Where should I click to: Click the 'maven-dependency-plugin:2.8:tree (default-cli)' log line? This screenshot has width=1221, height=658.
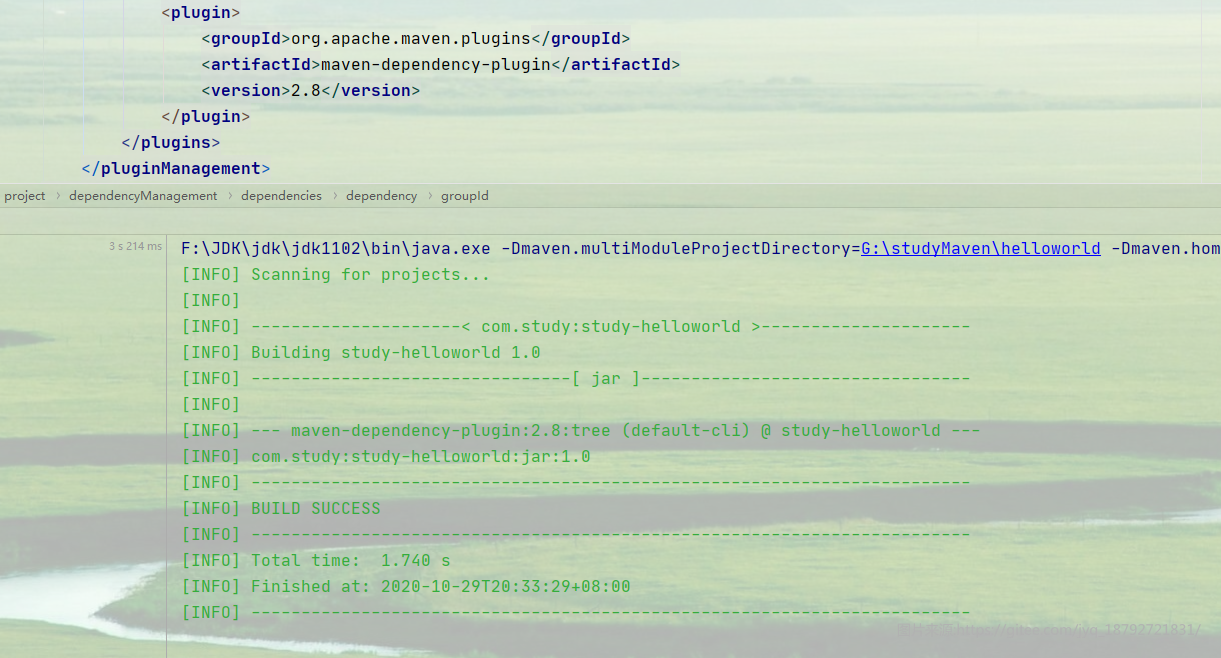tap(581, 431)
